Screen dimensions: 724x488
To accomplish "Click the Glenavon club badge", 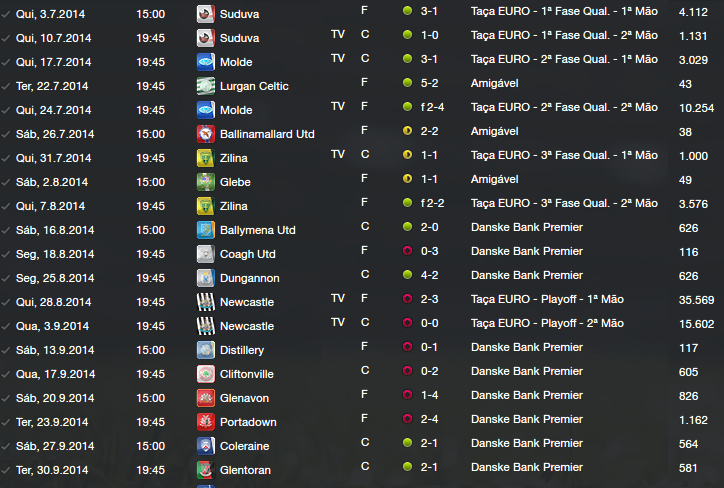I will tap(205, 398).
